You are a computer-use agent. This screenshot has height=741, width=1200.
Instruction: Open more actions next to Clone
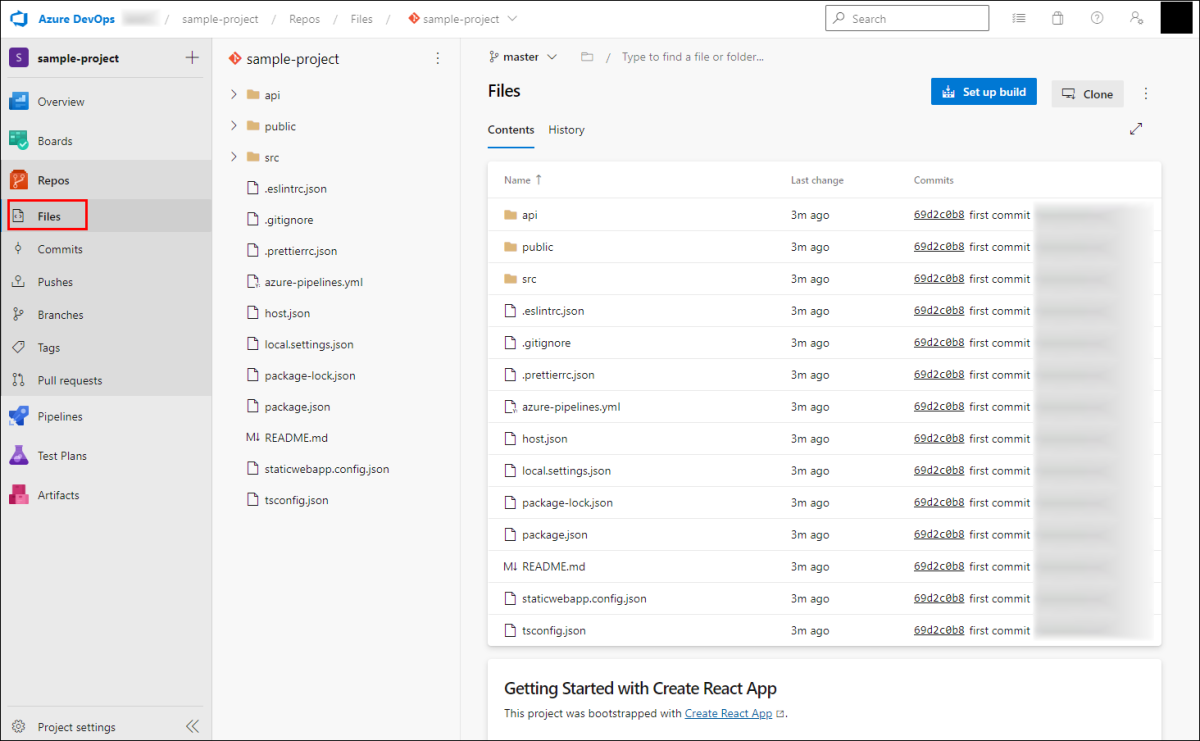click(1146, 94)
